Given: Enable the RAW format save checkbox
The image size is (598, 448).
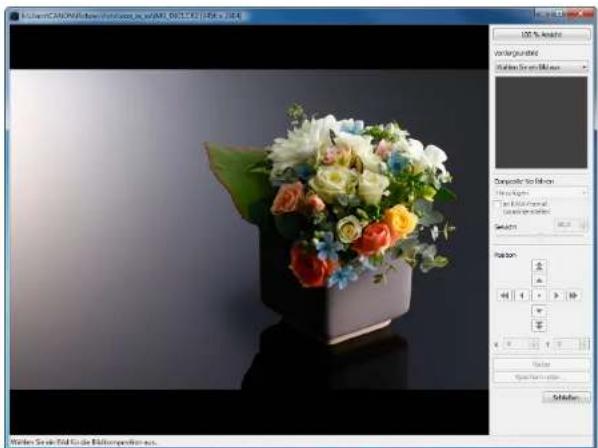Looking at the screenshot, I should pos(497,204).
